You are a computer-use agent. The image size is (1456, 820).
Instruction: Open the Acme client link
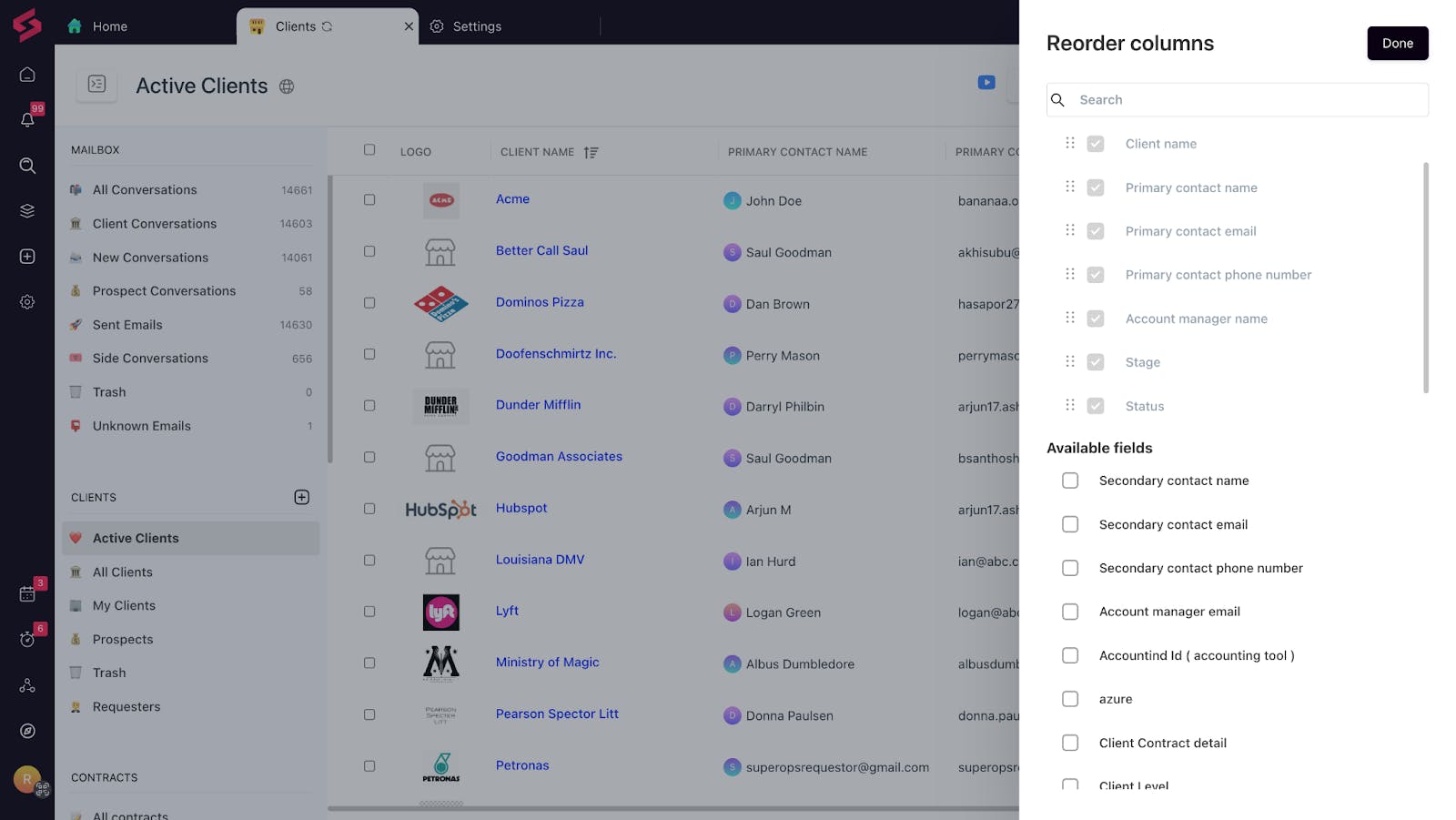tap(512, 199)
